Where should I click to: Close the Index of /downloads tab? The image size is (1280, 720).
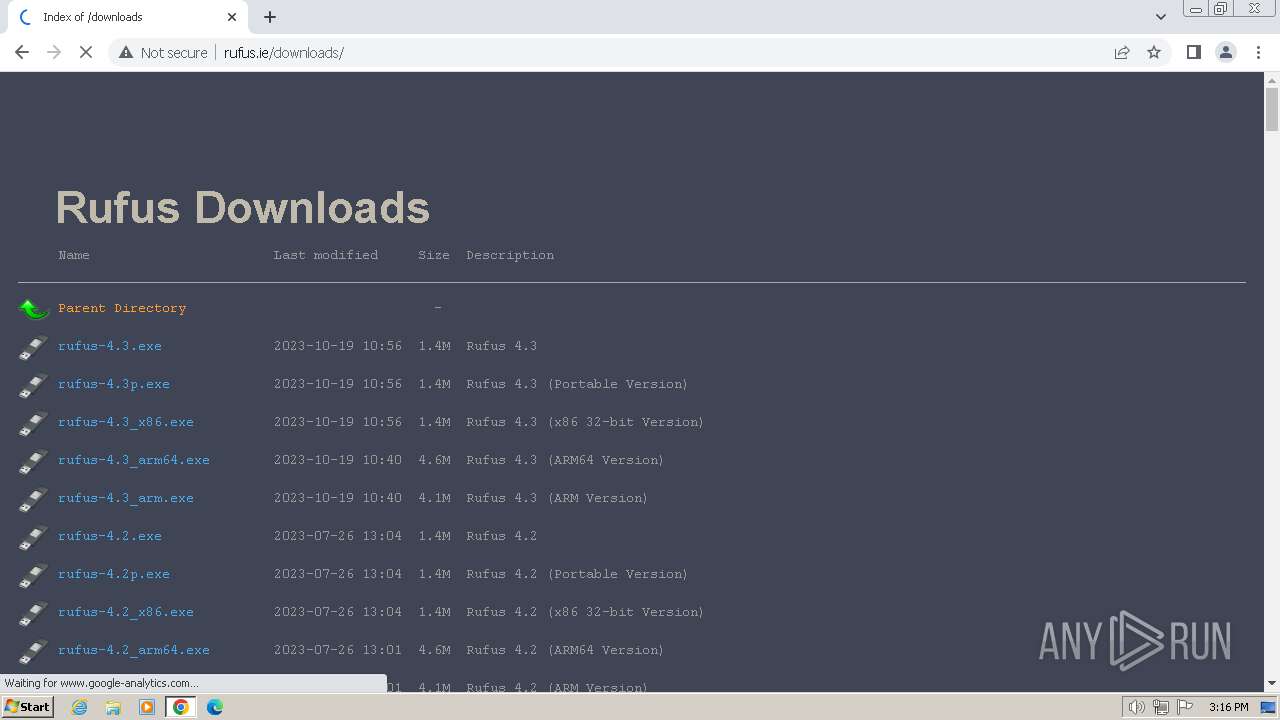(232, 17)
